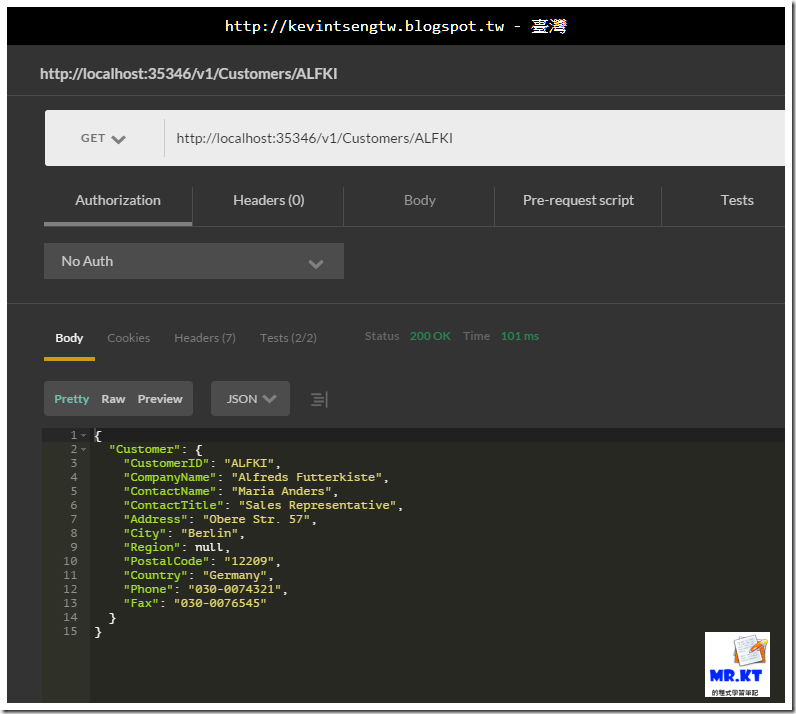The image size is (796, 714).
Task: Click the 101 ms time value
Action: click(520, 336)
